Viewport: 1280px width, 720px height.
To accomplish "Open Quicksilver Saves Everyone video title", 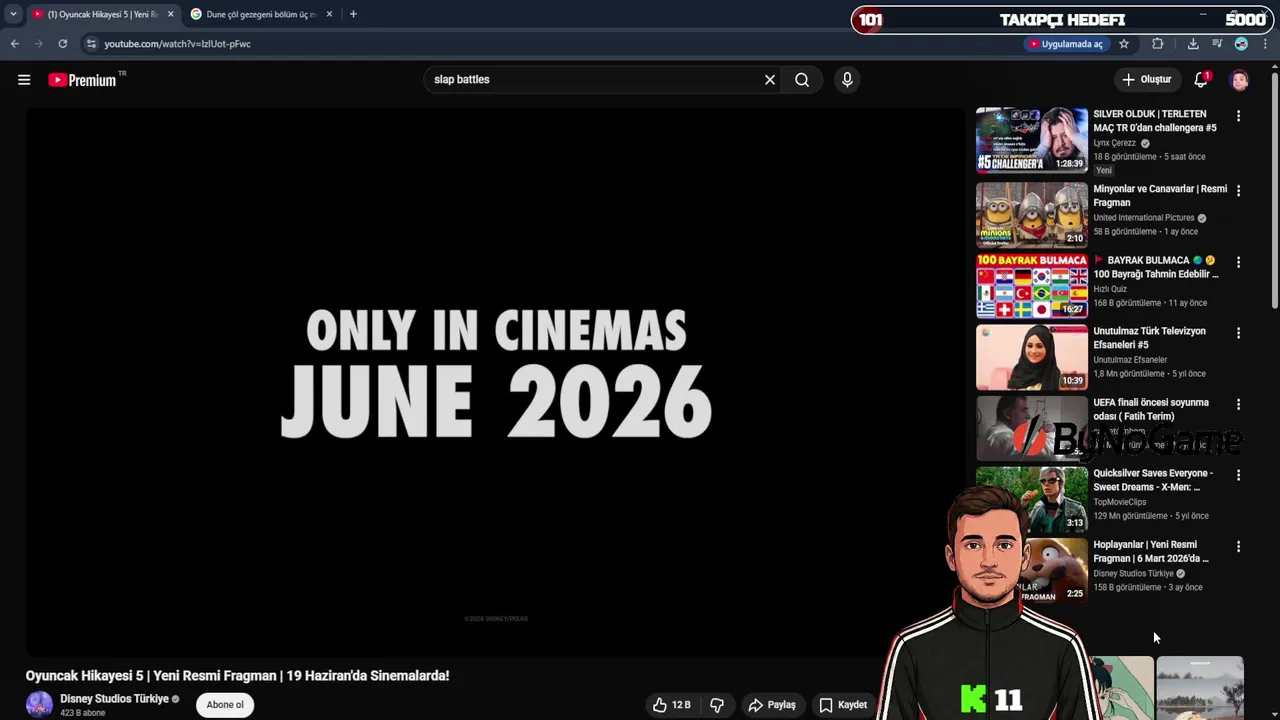I will coord(1153,480).
